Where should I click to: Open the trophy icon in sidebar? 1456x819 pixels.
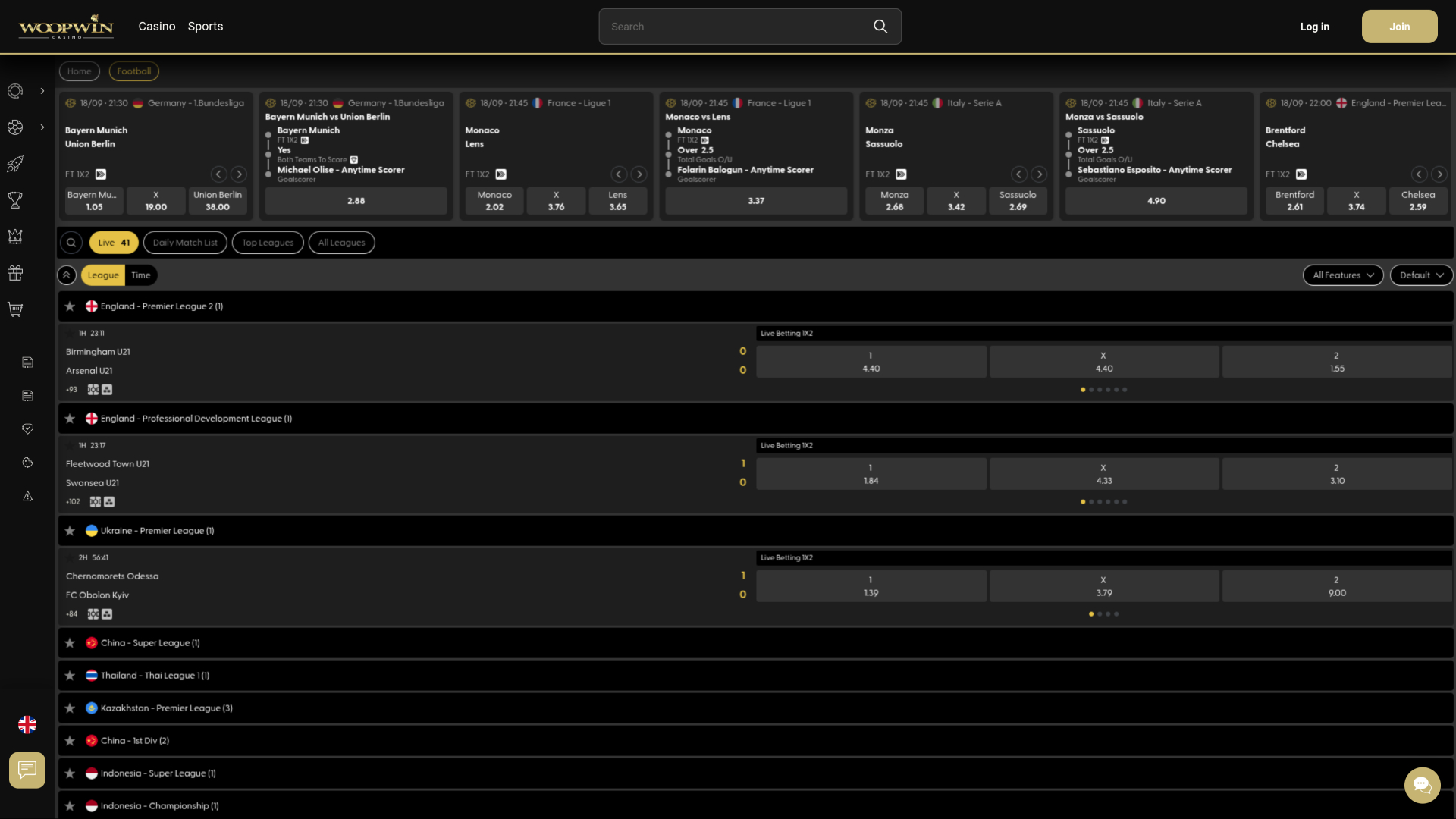click(15, 200)
